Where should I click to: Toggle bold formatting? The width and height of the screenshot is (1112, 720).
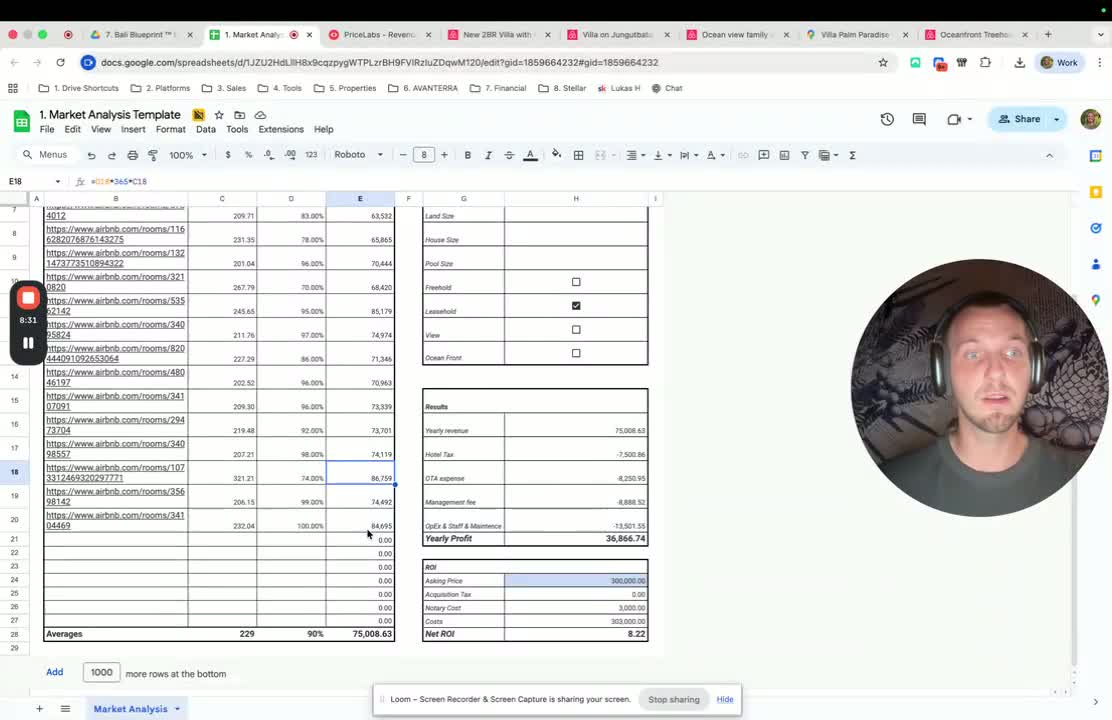(x=467, y=155)
